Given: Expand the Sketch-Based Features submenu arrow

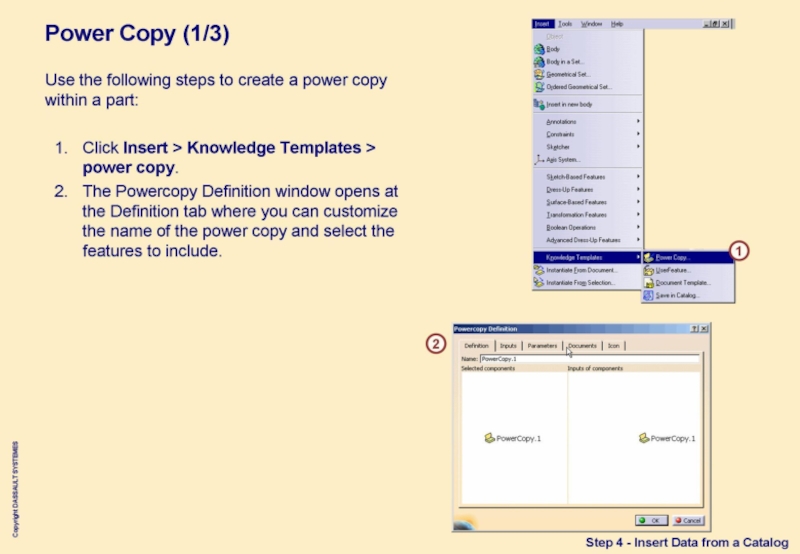Looking at the screenshot, I should point(638,177).
